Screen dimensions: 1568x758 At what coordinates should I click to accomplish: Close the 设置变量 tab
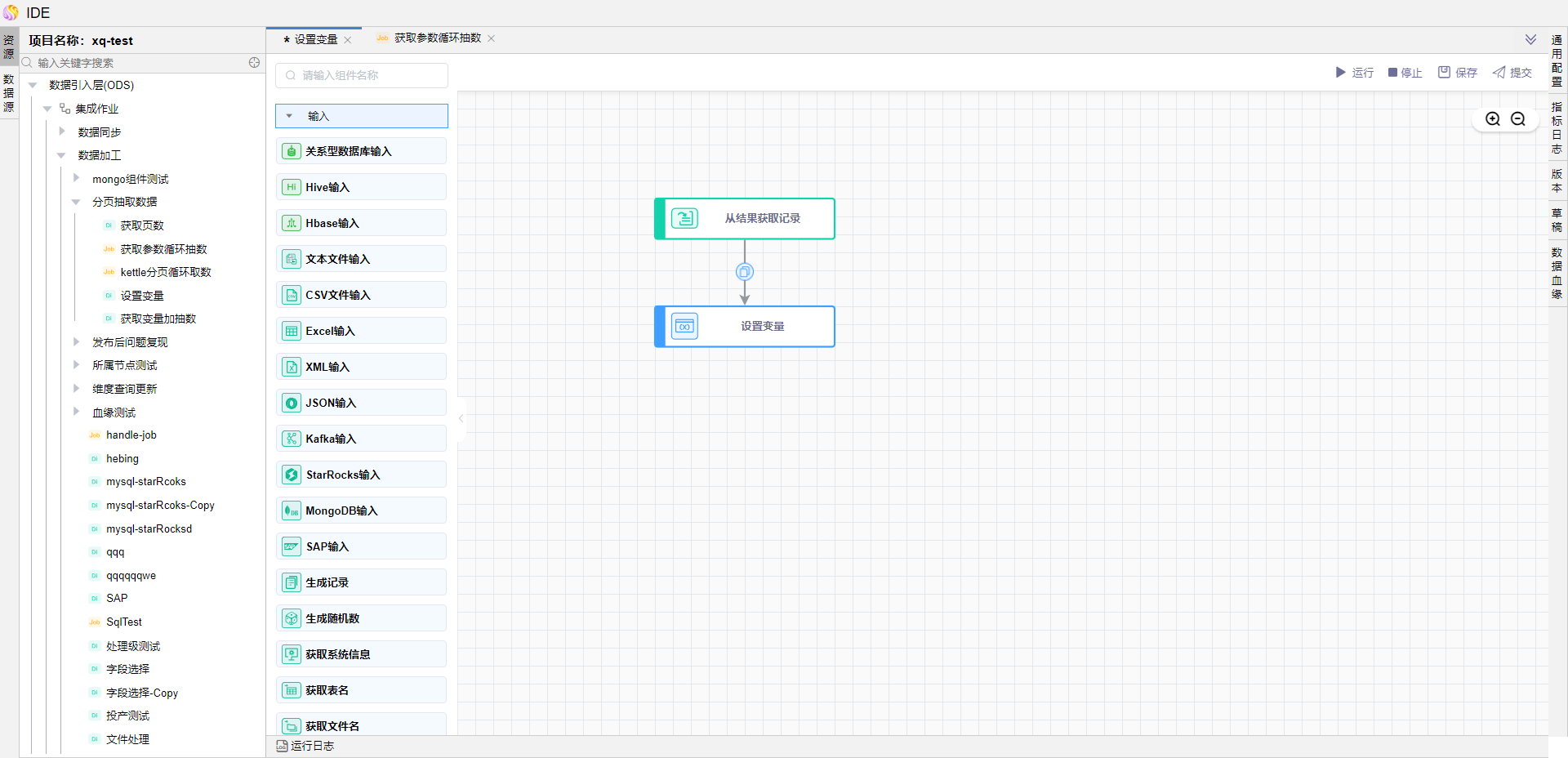(x=348, y=40)
